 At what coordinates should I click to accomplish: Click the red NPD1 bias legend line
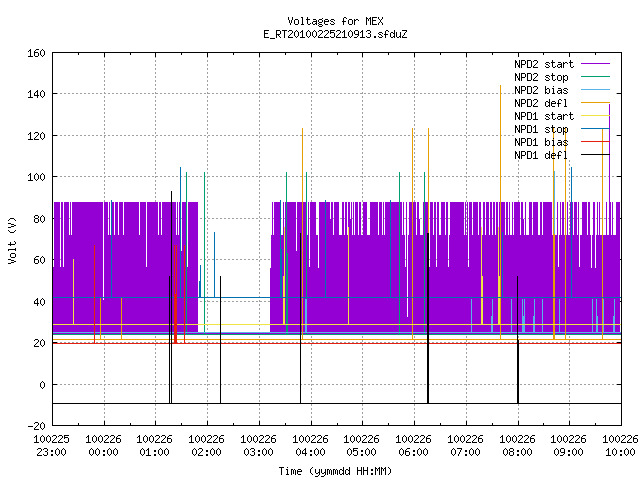coord(595,142)
